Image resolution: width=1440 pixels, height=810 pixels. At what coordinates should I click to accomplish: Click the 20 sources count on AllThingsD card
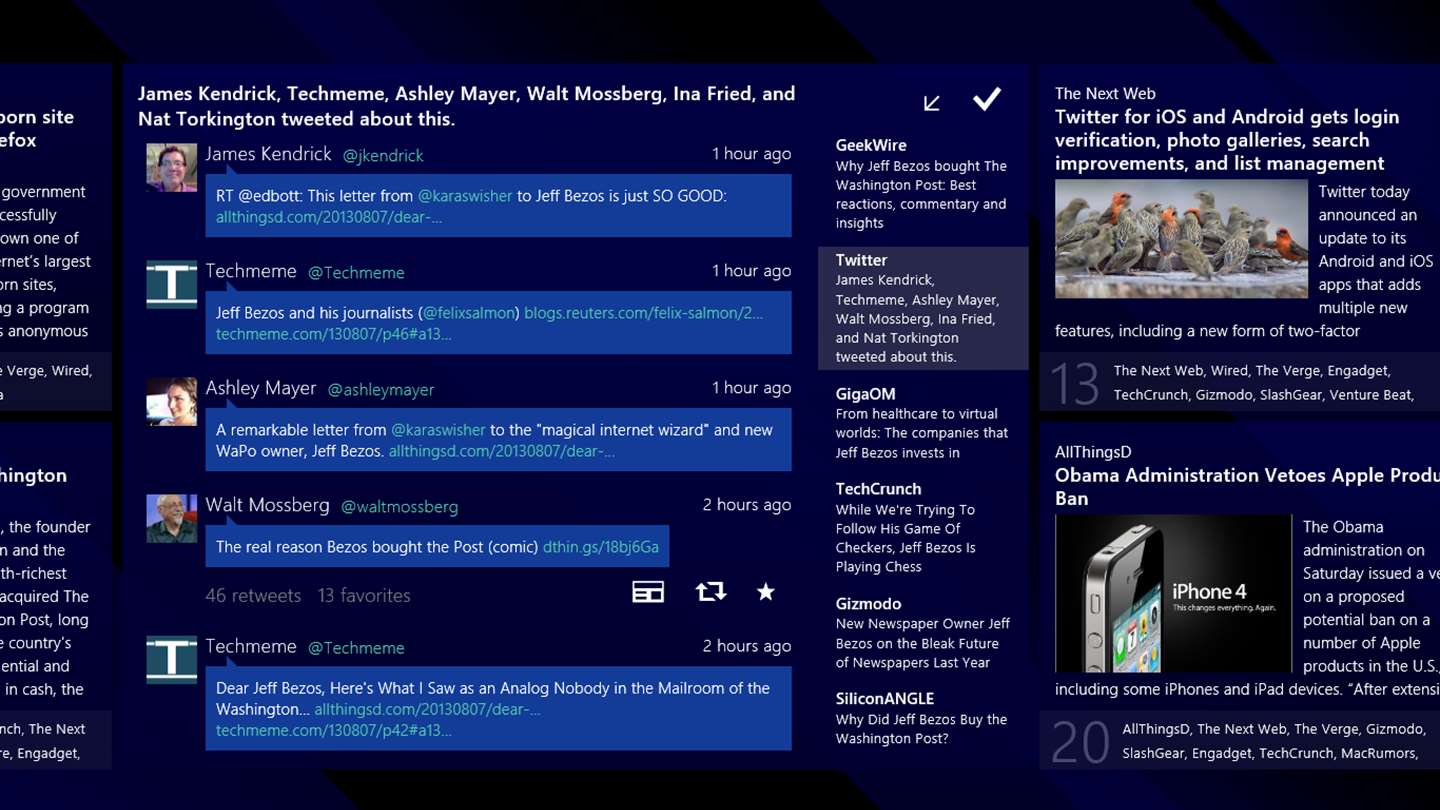[x=1080, y=743]
